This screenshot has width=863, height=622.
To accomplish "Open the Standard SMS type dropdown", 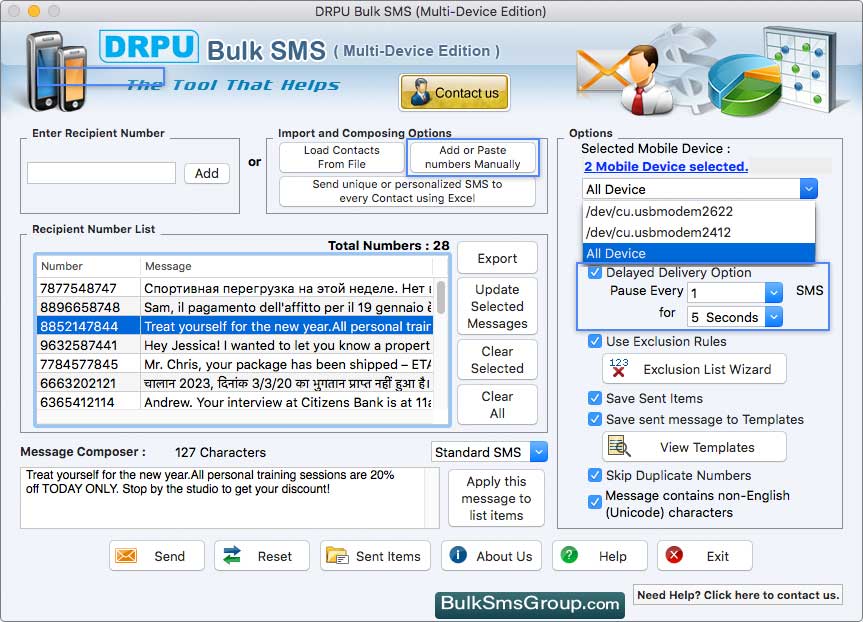I will 489,452.
